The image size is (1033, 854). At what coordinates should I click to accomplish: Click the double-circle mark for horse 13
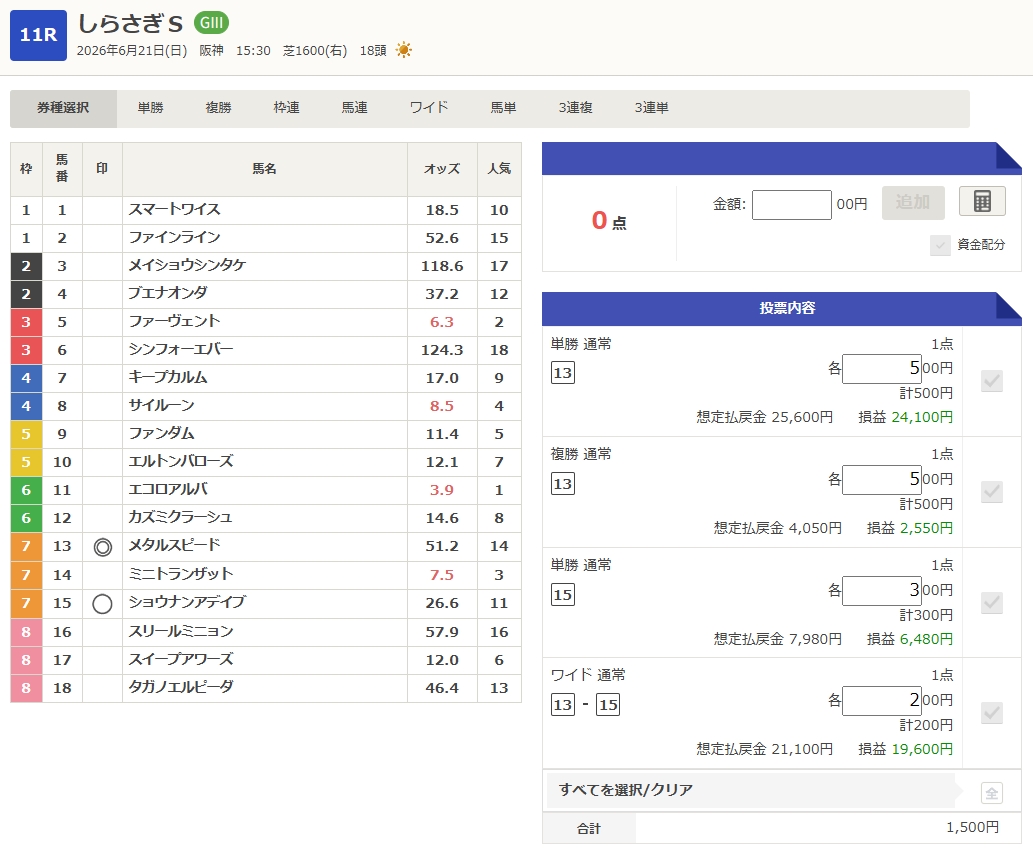click(102, 547)
